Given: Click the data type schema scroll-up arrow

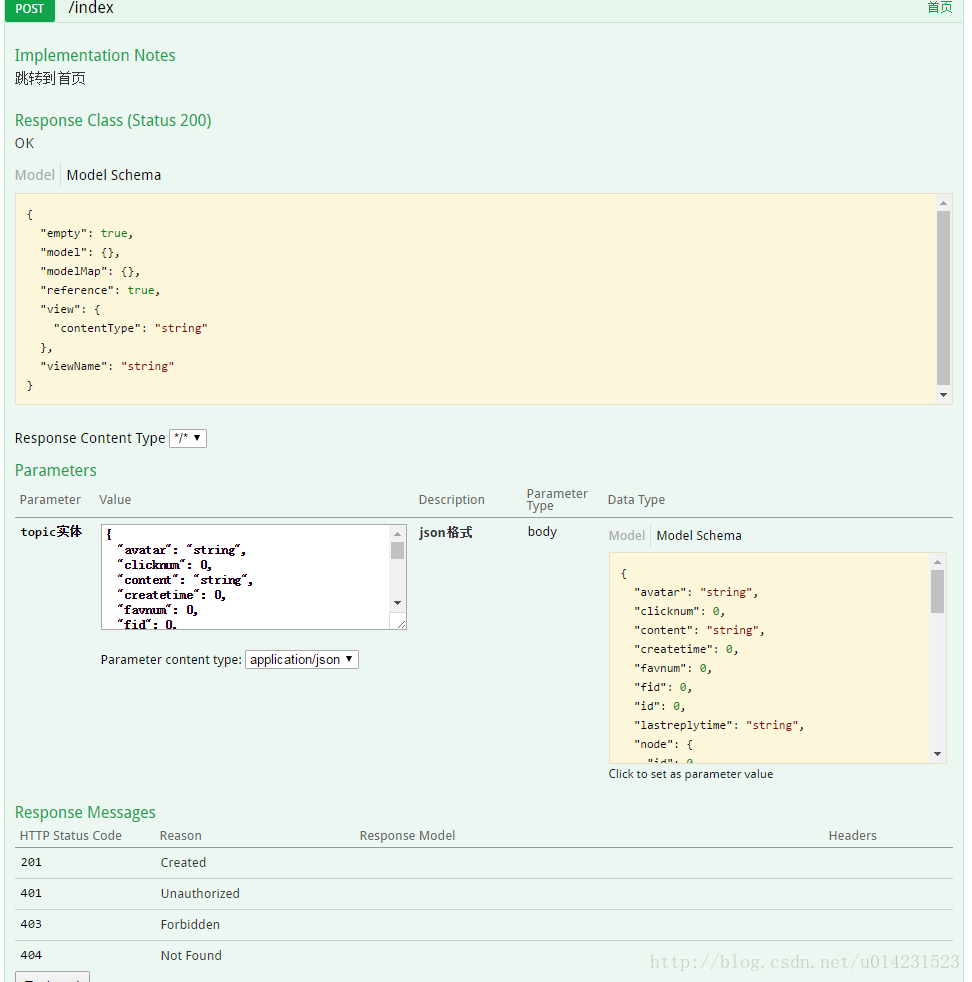Looking at the screenshot, I should (937, 562).
